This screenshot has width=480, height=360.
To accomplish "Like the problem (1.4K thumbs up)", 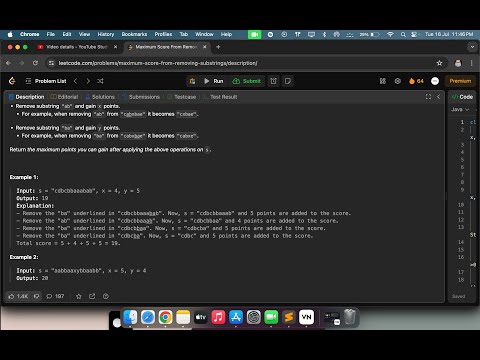I will point(18,296).
